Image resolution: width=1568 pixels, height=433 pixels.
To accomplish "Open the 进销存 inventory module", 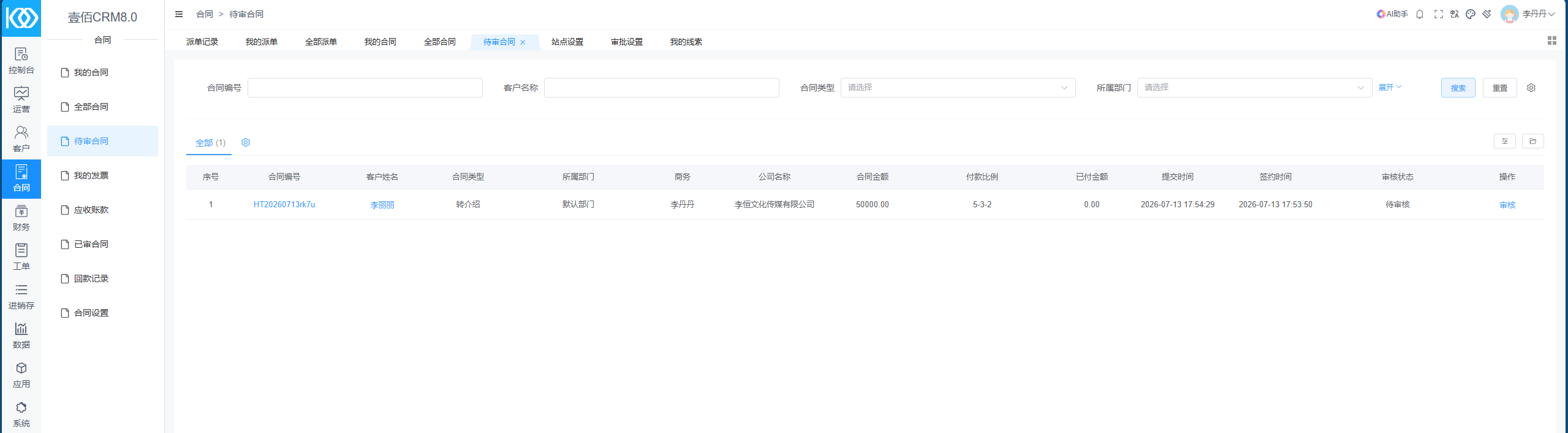I will tap(21, 297).
